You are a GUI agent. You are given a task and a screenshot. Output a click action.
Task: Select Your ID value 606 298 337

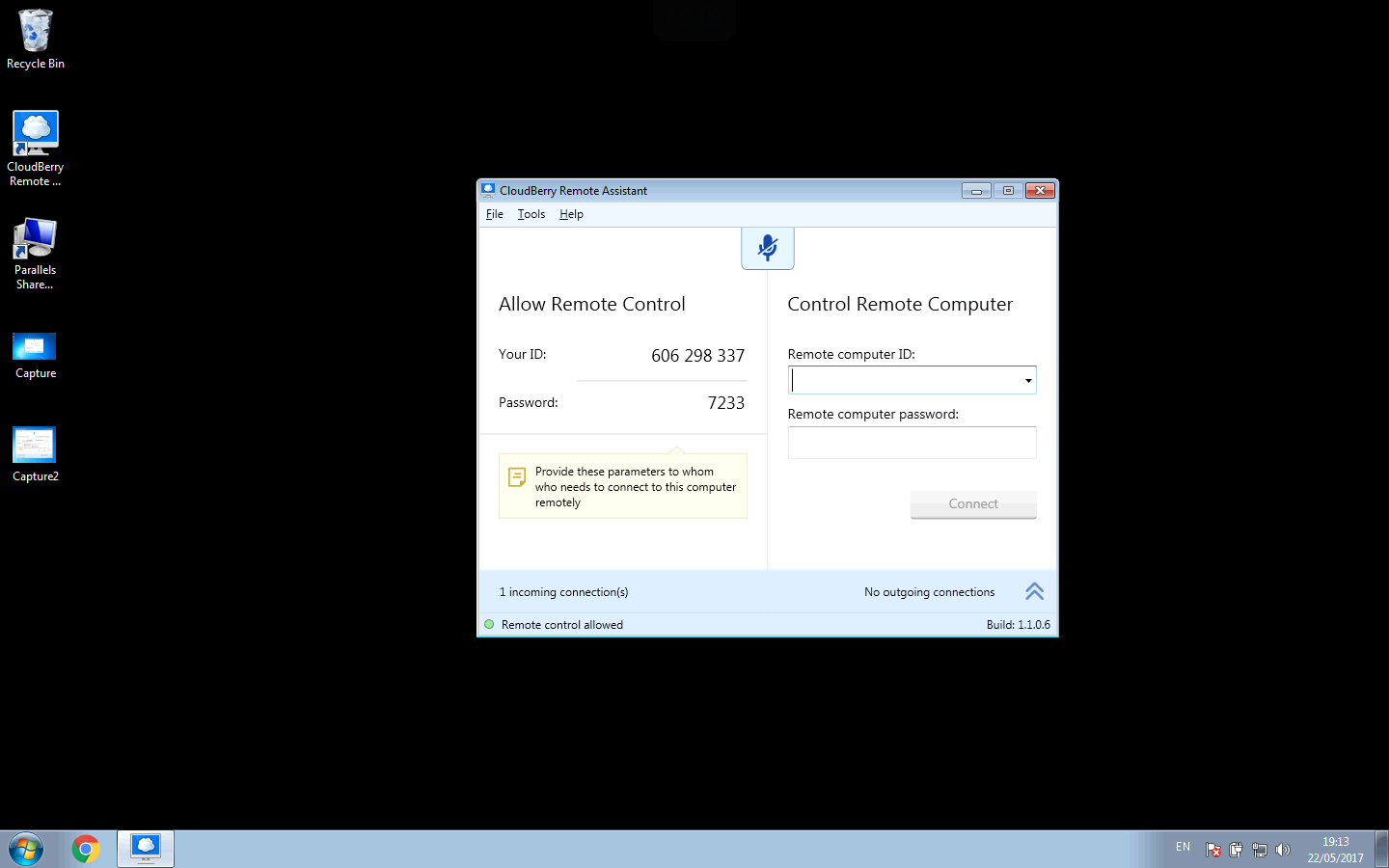[698, 356]
